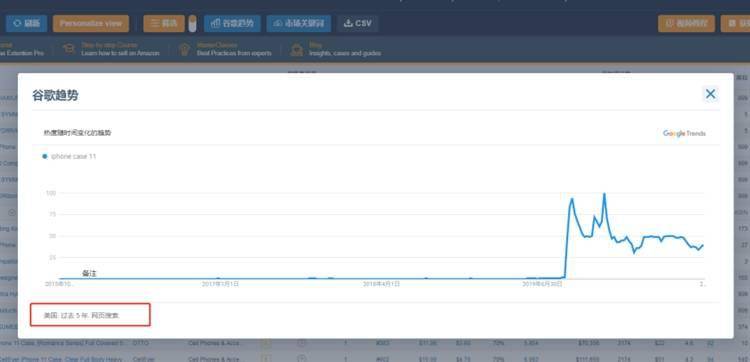Image resolution: width=750 pixels, height=362 pixels.
Task: Open the orange filter button with list icon
Action: 164,23
